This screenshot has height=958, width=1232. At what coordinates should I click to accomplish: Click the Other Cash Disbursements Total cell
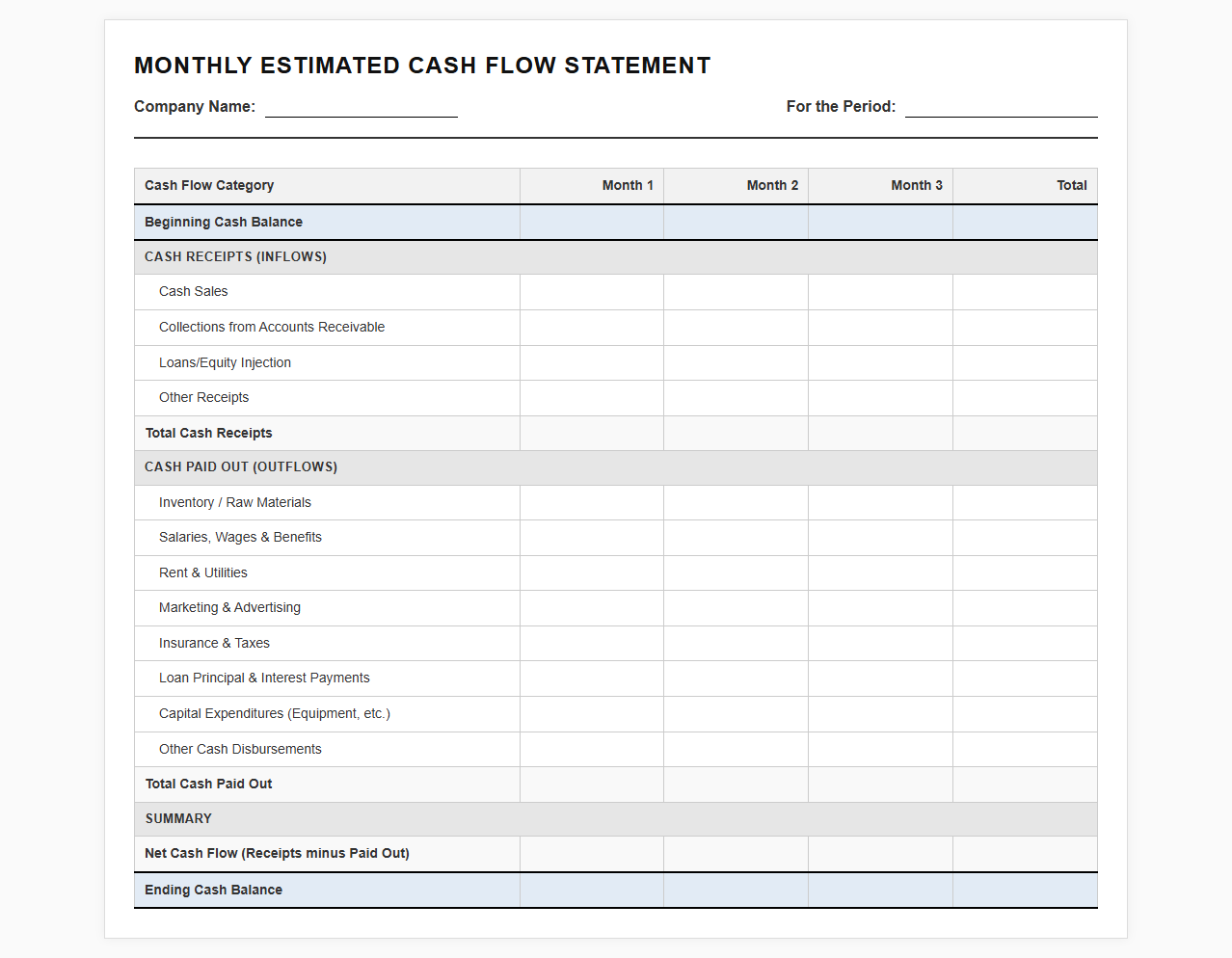click(x=1026, y=750)
